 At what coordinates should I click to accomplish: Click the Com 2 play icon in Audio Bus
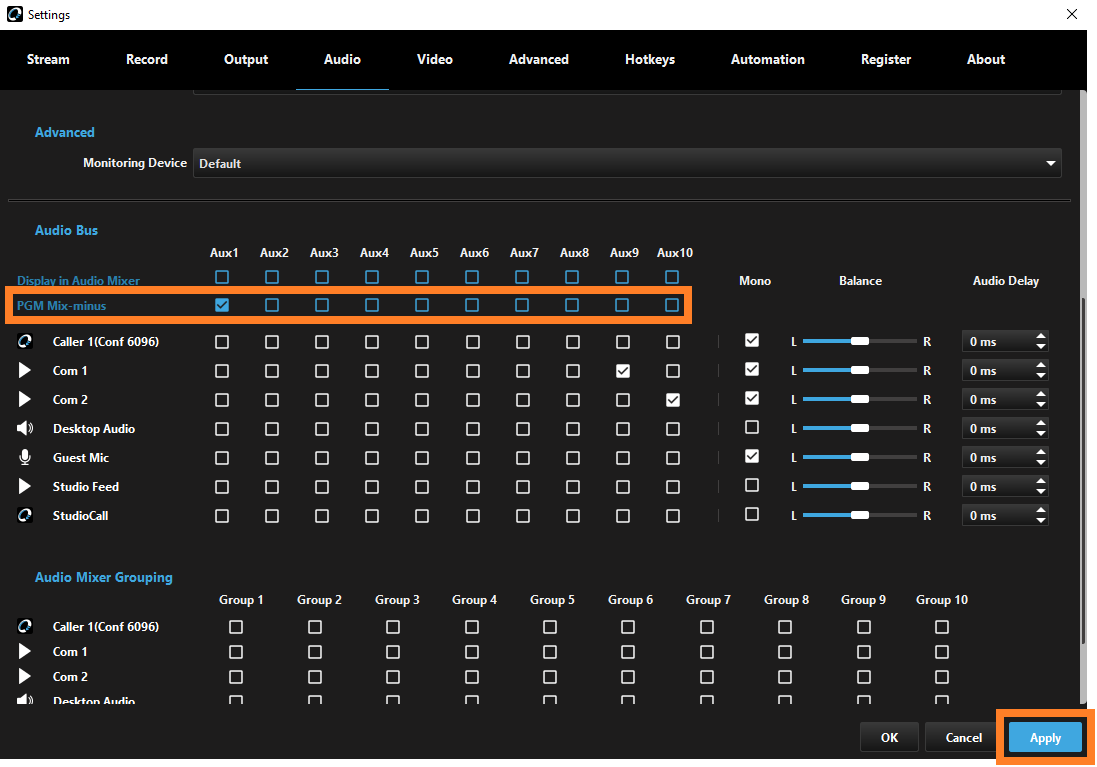tap(25, 400)
